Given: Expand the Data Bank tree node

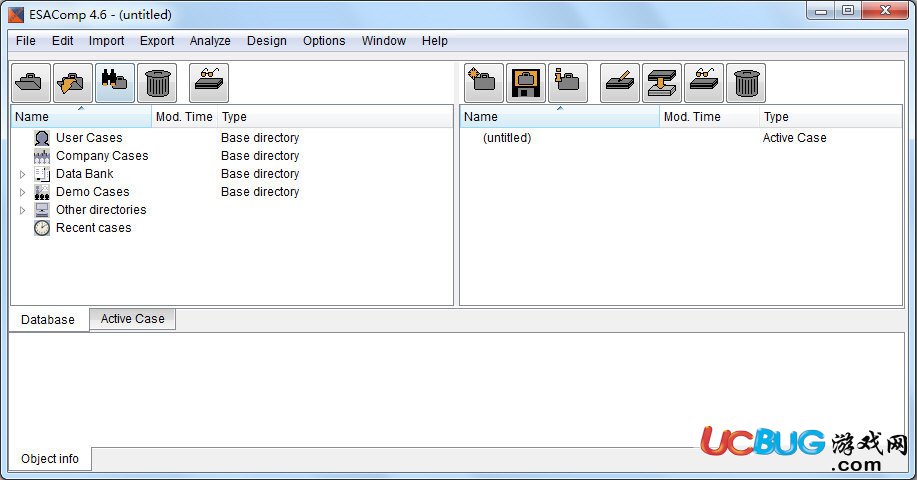Looking at the screenshot, I should pyautogui.click(x=22, y=174).
